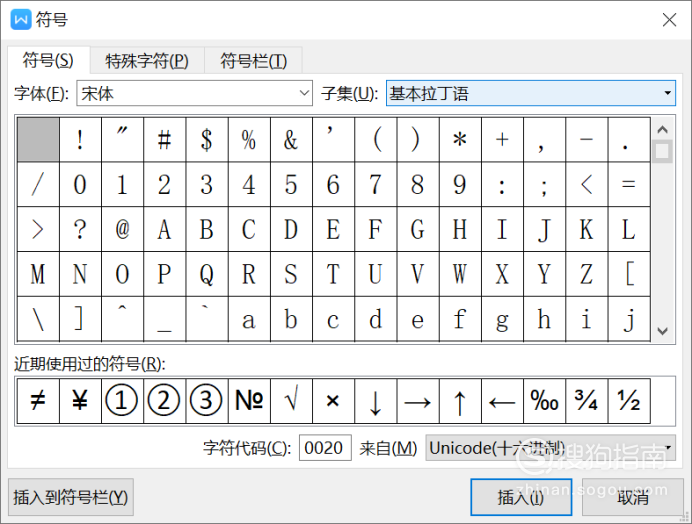Pick the per mille ‰ symbol
The height and width of the screenshot is (524, 692).
(x=545, y=401)
